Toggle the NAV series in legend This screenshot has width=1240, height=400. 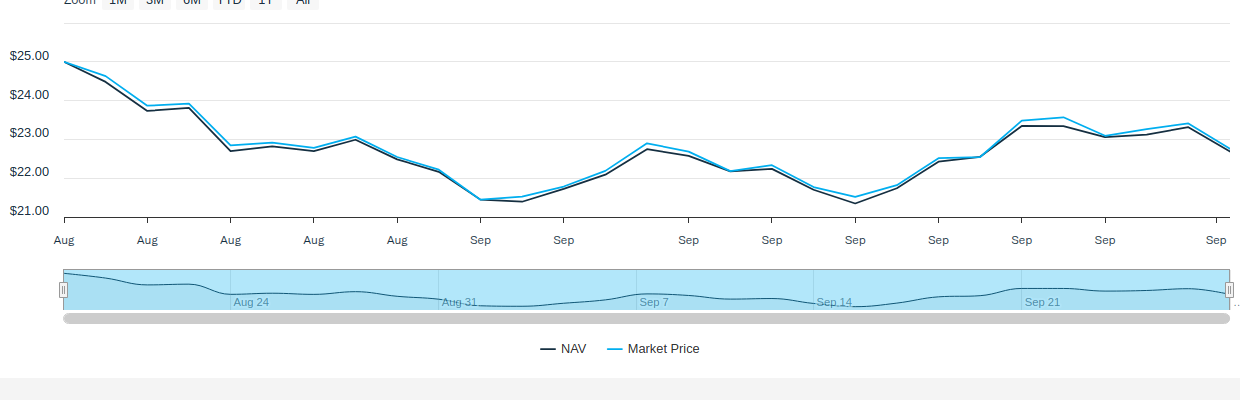[573, 349]
